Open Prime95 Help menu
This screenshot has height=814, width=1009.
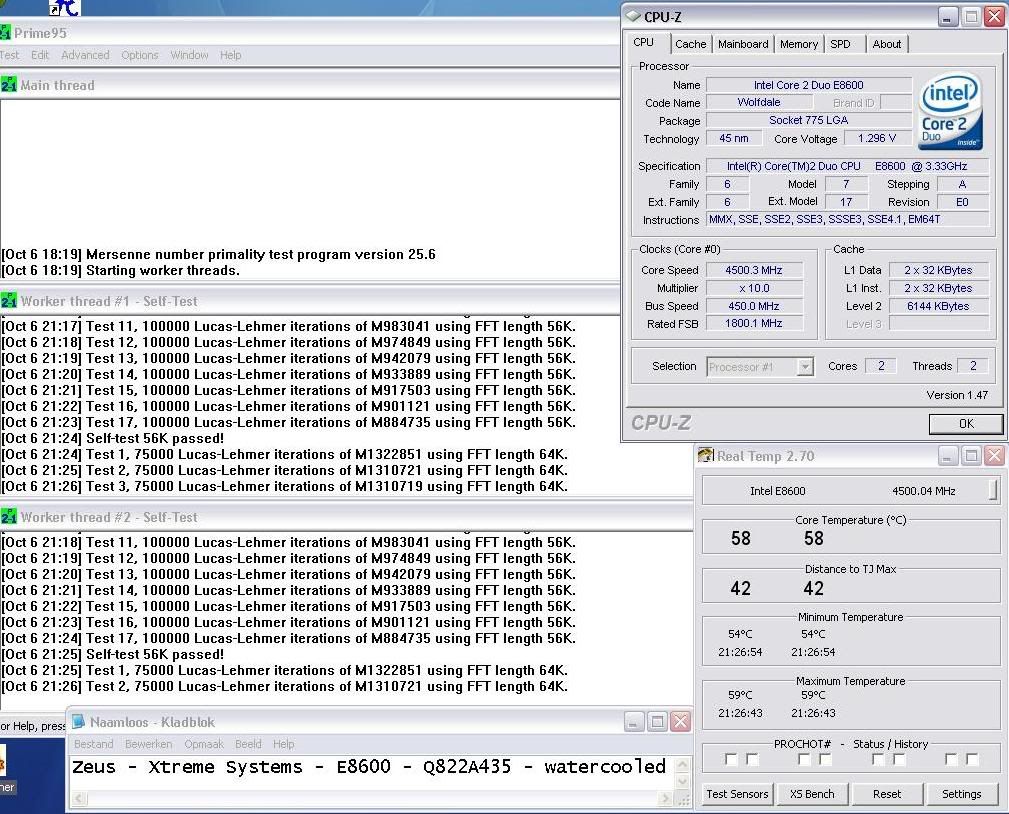coord(230,55)
